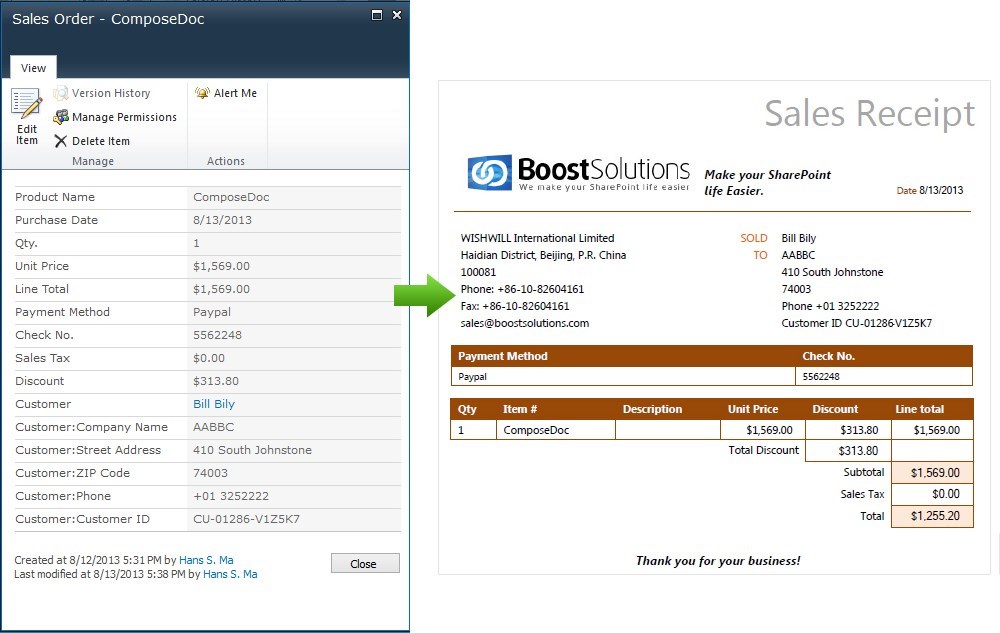Click the Alert Me bell icon
The height and width of the screenshot is (633, 1000).
click(x=202, y=93)
